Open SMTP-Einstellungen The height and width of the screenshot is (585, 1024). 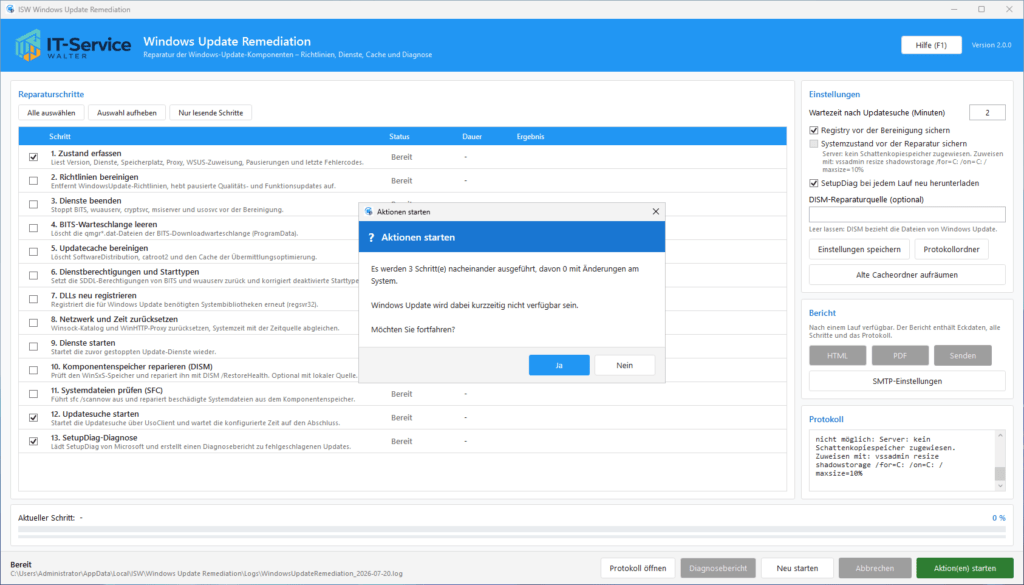point(907,381)
